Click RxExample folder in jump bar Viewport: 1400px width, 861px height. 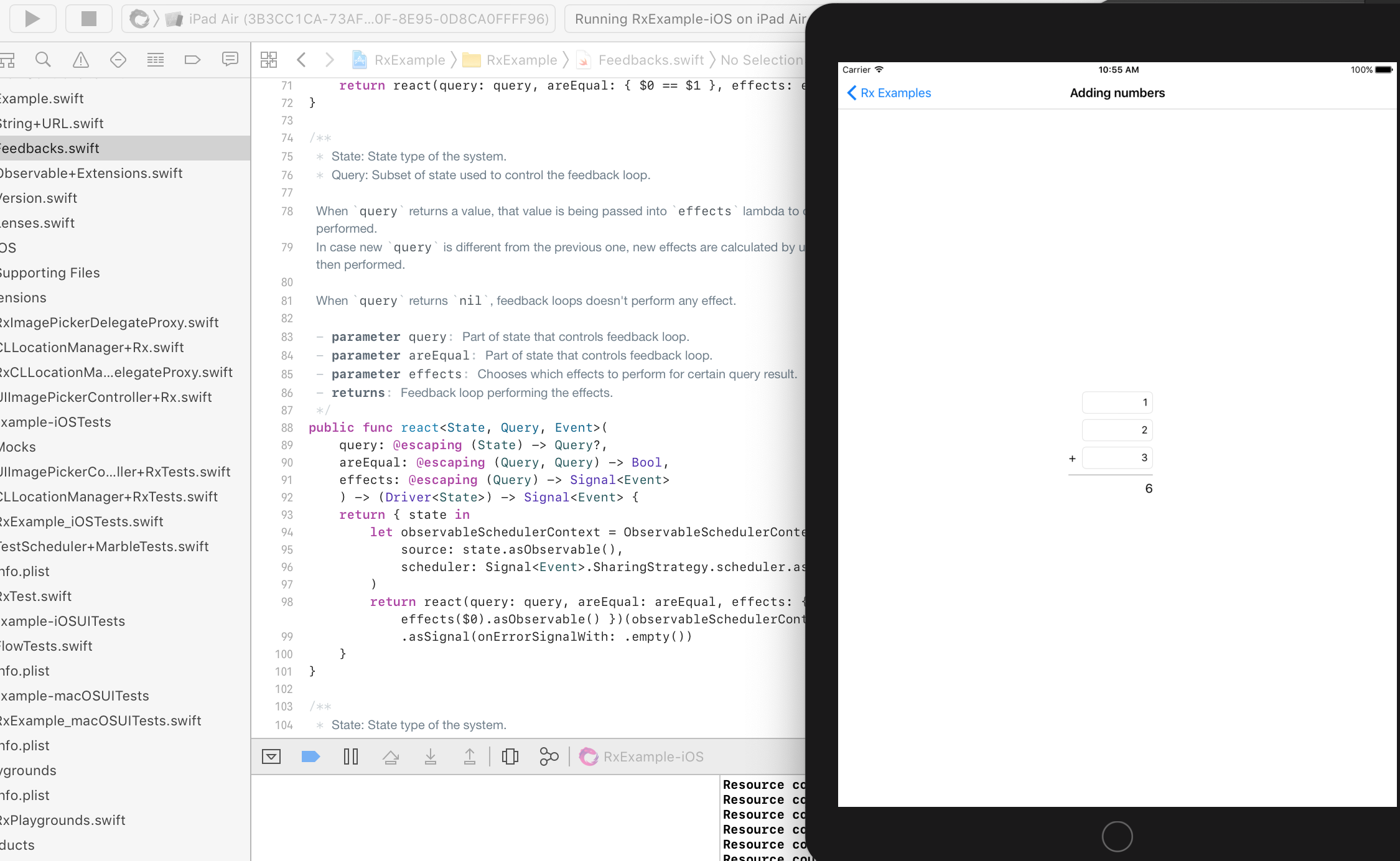coord(510,60)
